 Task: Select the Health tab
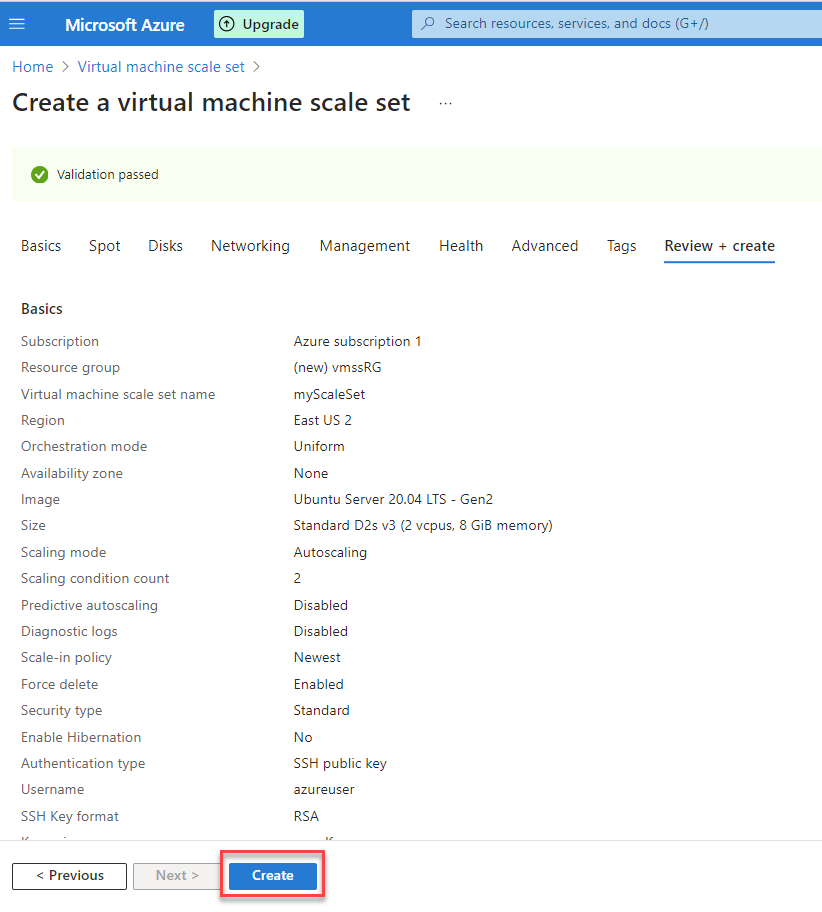click(x=461, y=246)
